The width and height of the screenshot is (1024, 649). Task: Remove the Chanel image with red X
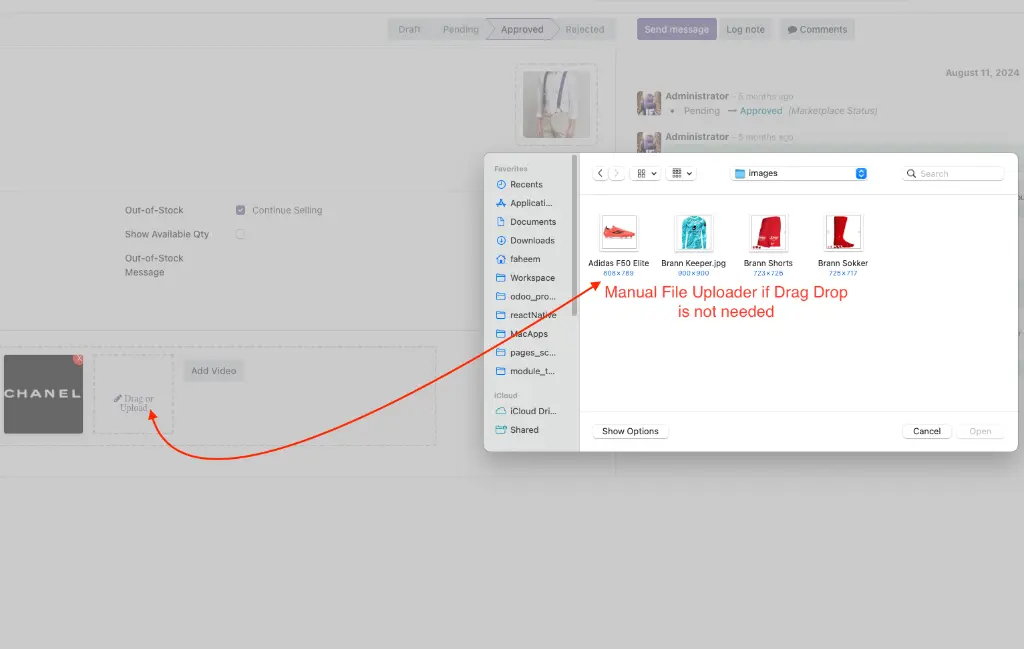pos(79,359)
